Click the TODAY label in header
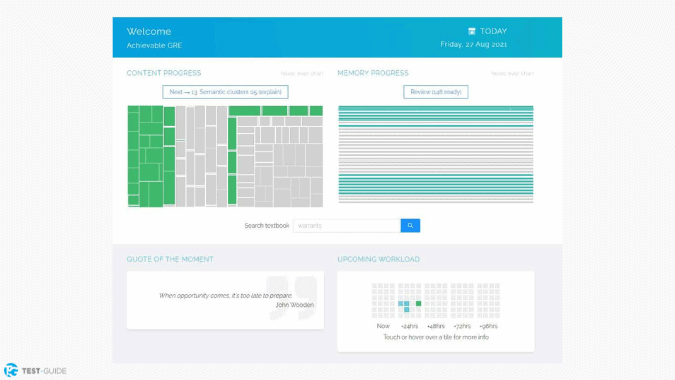Viewport: 675px width, 380px height. [493, 31]
